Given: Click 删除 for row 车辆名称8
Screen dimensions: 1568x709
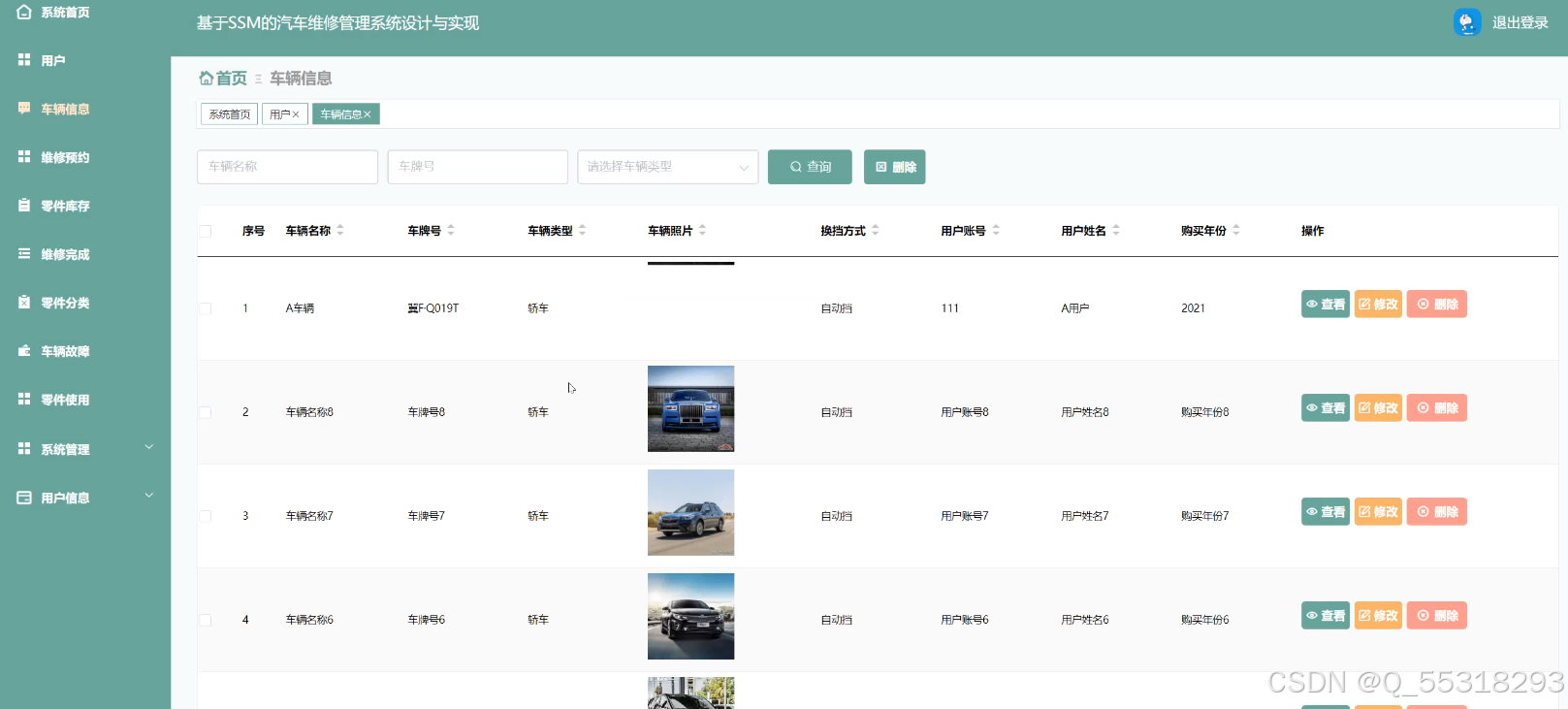Looking at the screenshot, I should click(1437, 408).
